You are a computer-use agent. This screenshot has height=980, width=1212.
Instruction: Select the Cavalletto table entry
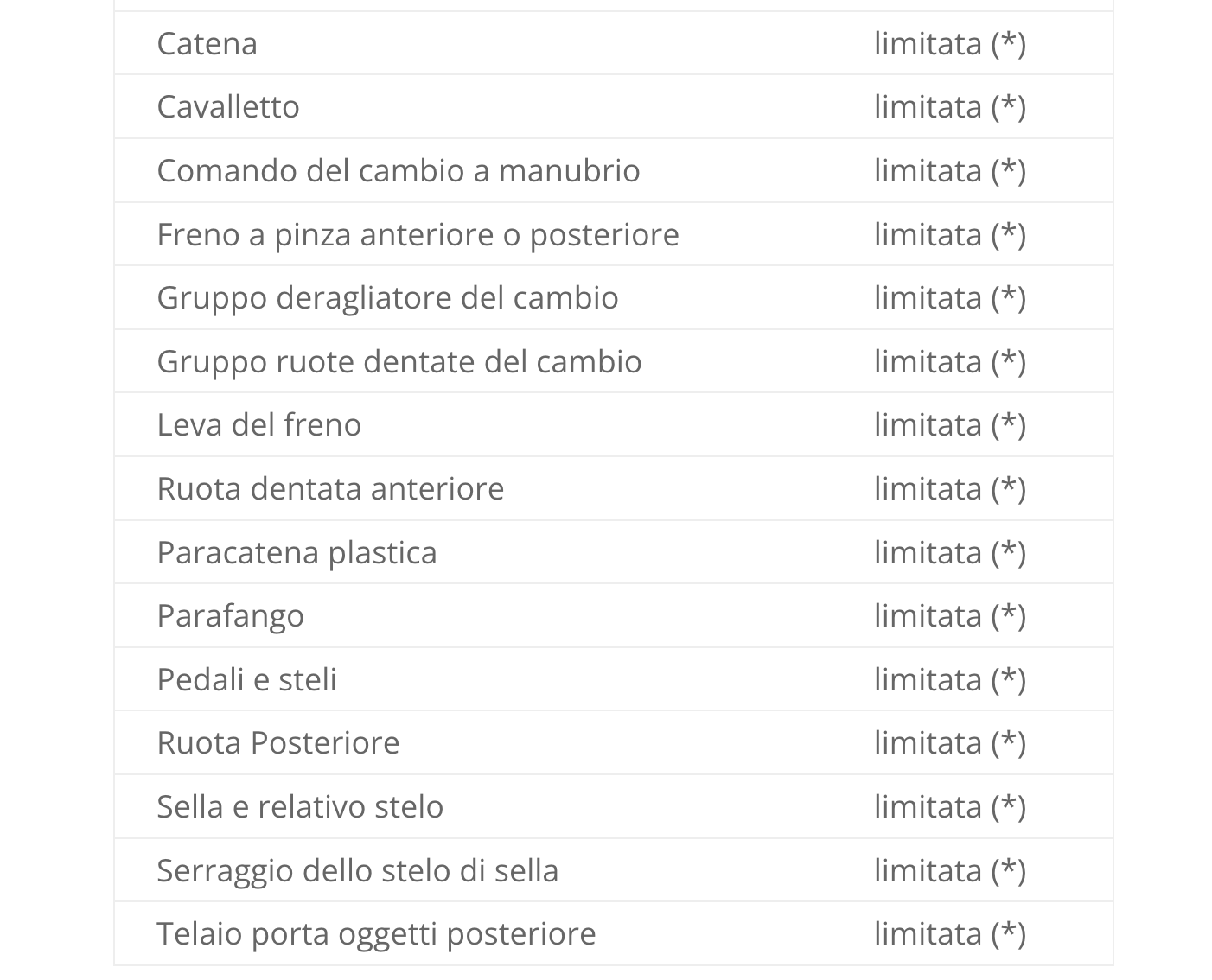click(228, 106)
